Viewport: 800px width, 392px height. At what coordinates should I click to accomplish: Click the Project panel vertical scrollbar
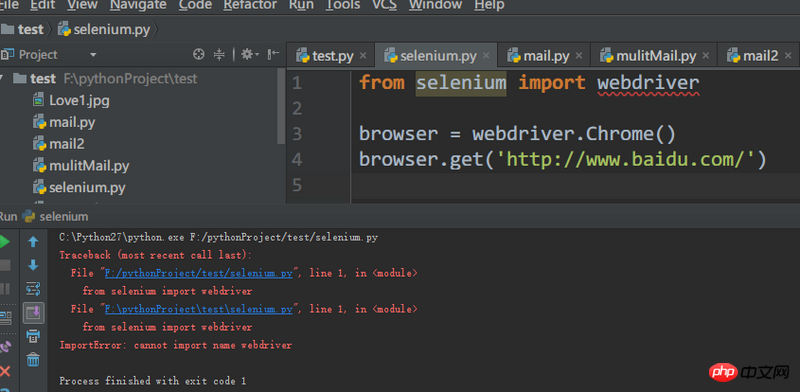tap(281, 106)
